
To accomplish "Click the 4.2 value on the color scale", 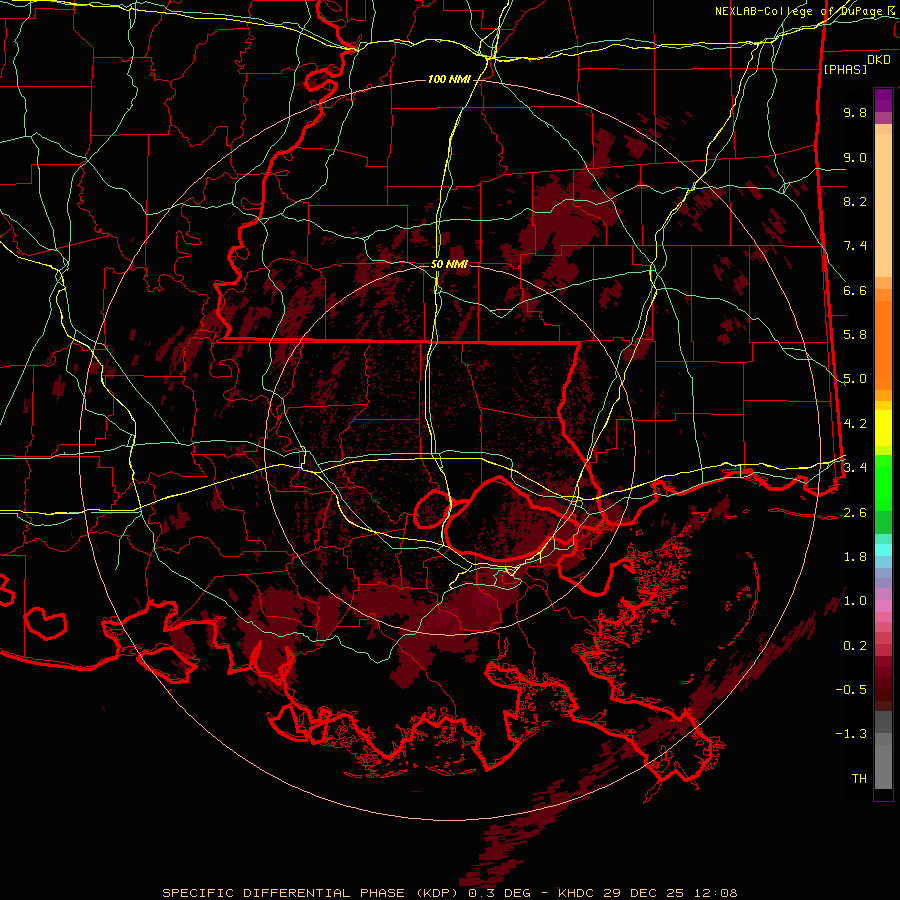I will tap(855, 424).
